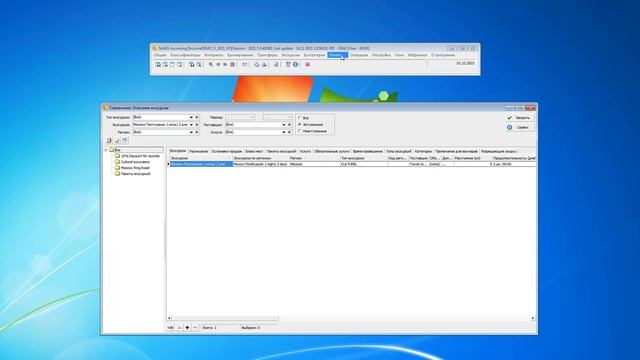Open the Экскурсия dropdown
Viewport: 640px width, 360px height.
191,124
